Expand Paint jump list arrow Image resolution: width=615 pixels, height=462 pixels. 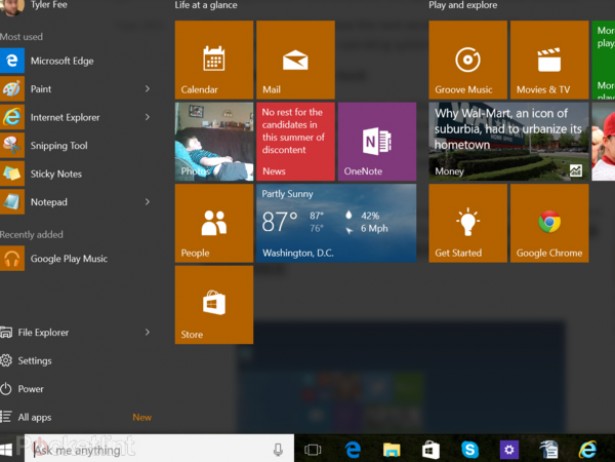pos(147,89)
